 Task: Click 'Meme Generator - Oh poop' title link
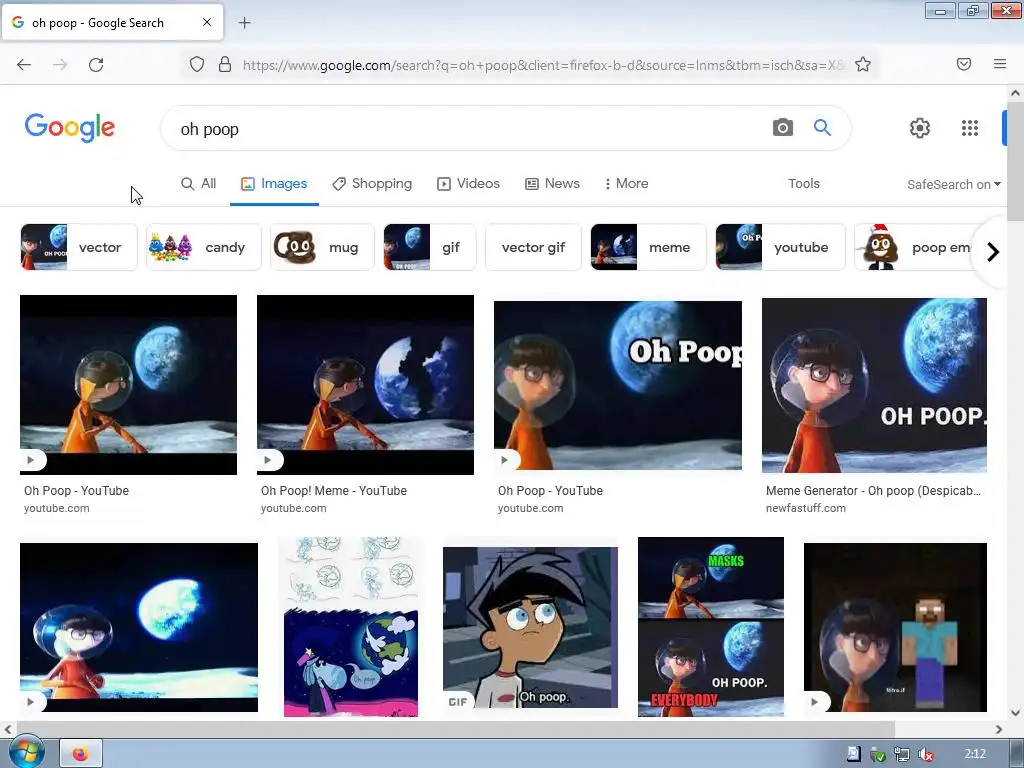pos(873,490)
